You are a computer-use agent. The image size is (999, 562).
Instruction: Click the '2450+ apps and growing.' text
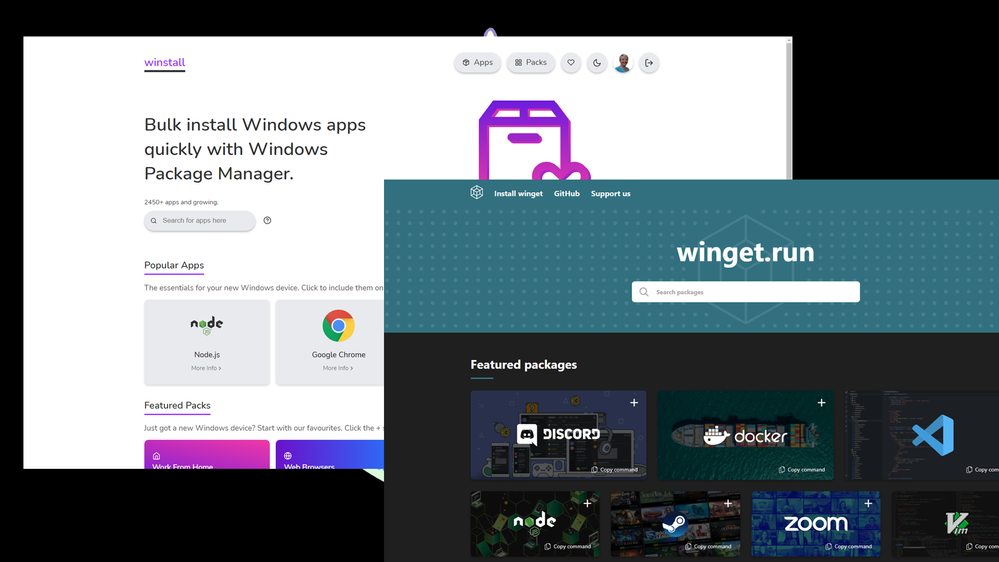tap(181, 202)
